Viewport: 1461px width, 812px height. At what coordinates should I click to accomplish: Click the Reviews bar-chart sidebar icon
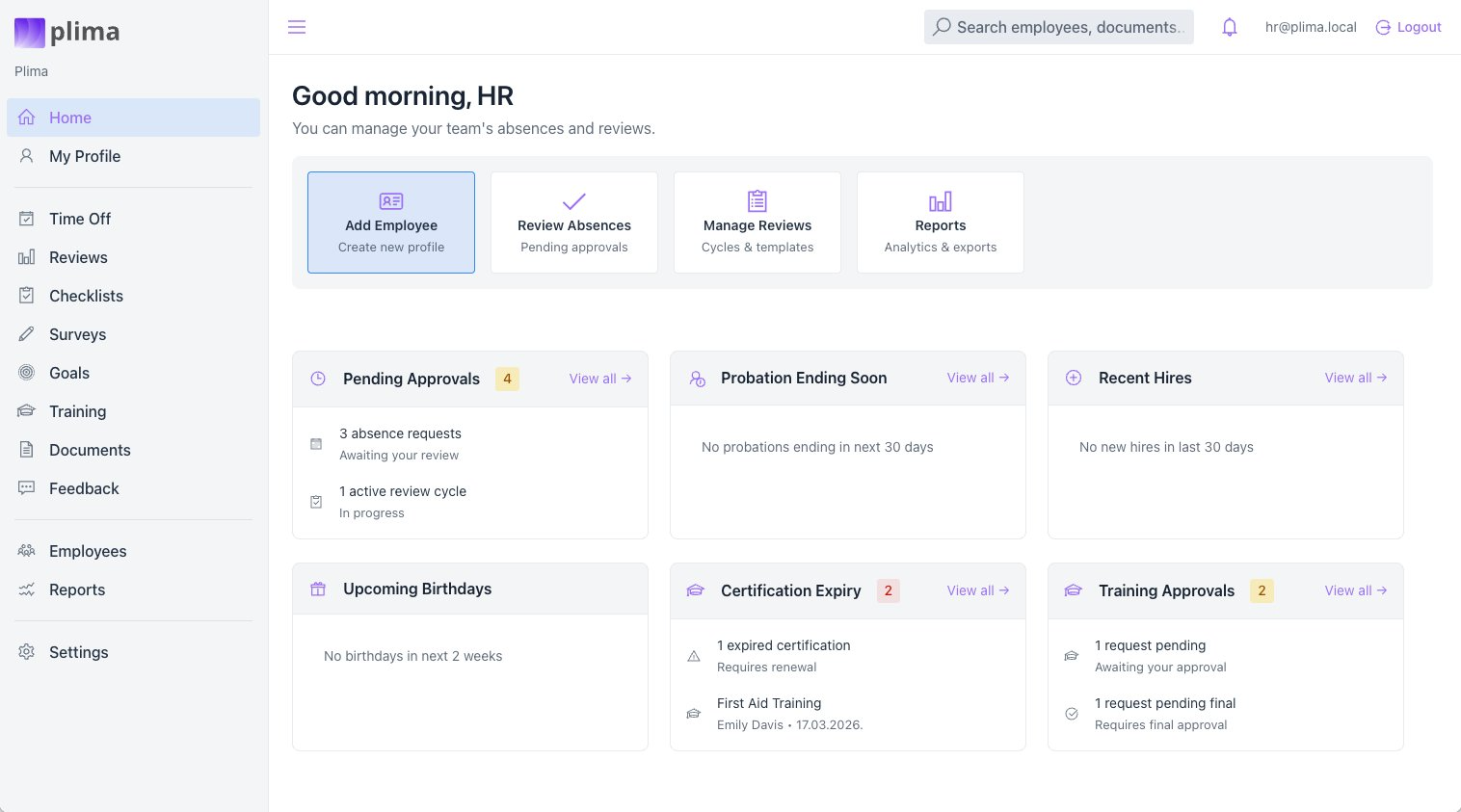pos(26,257)
